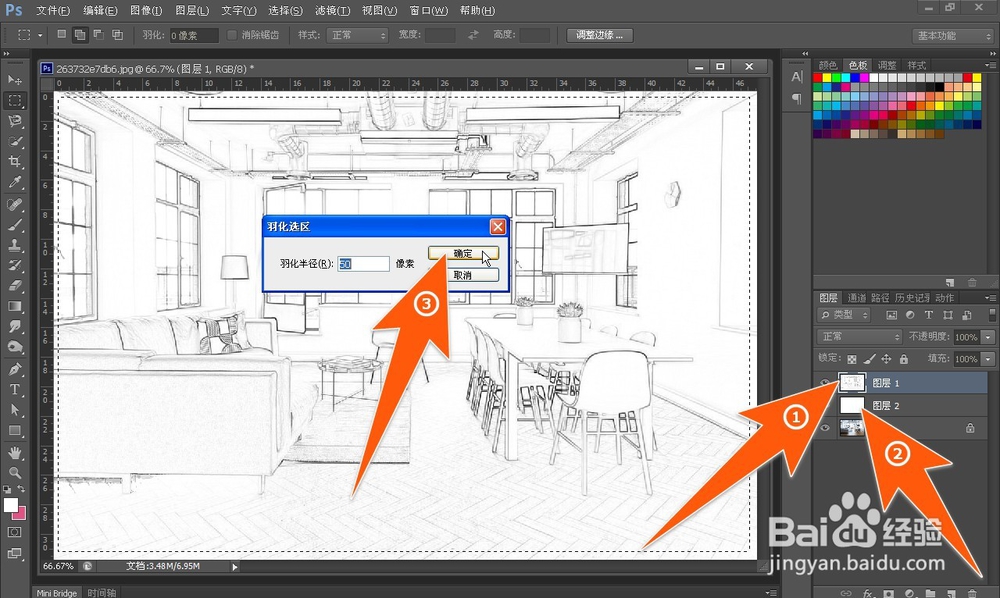
Task: Select the Rectangle shape tool
Action: 15,430
